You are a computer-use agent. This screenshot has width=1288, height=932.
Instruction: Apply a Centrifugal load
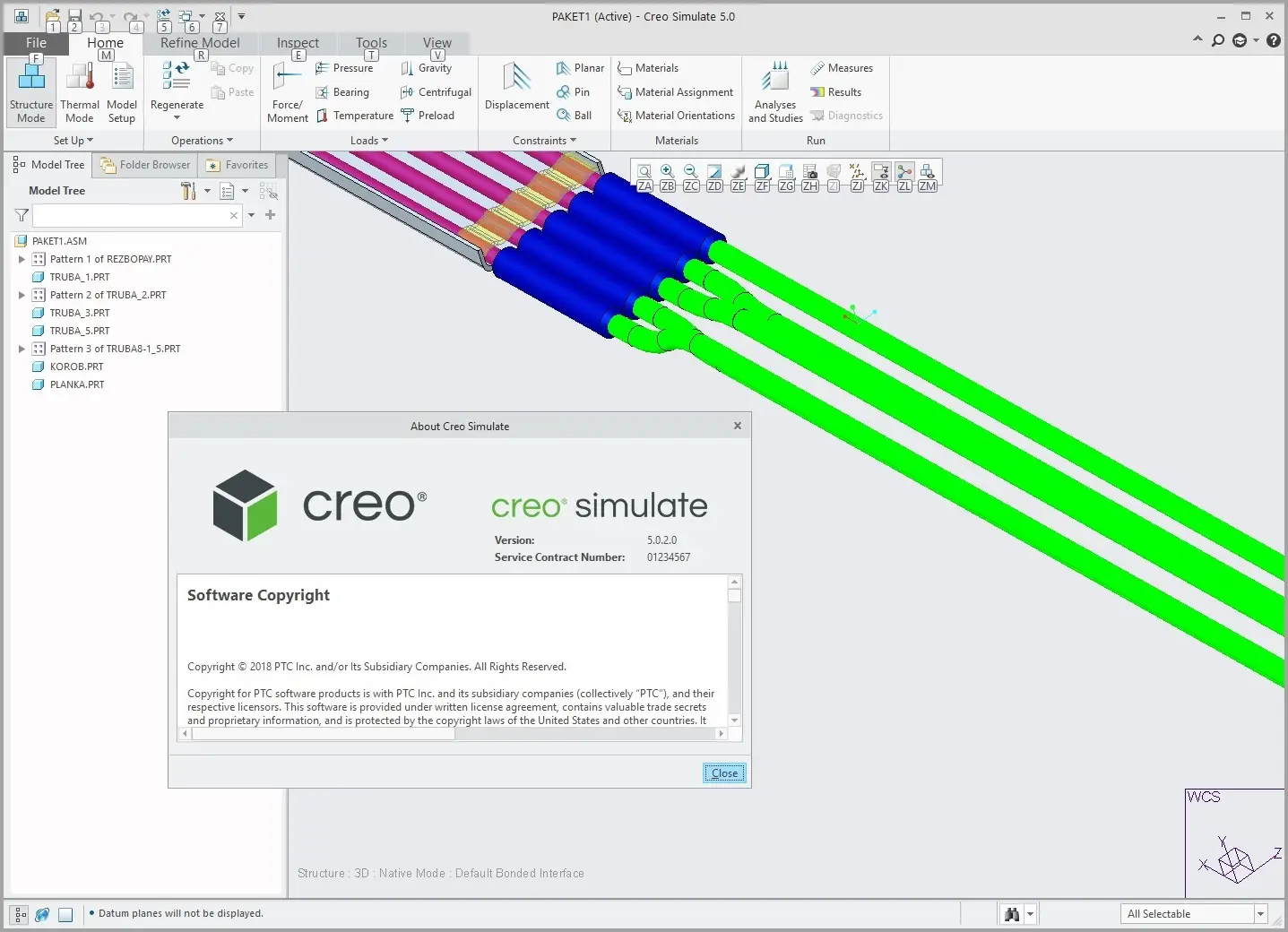[436, 92]
